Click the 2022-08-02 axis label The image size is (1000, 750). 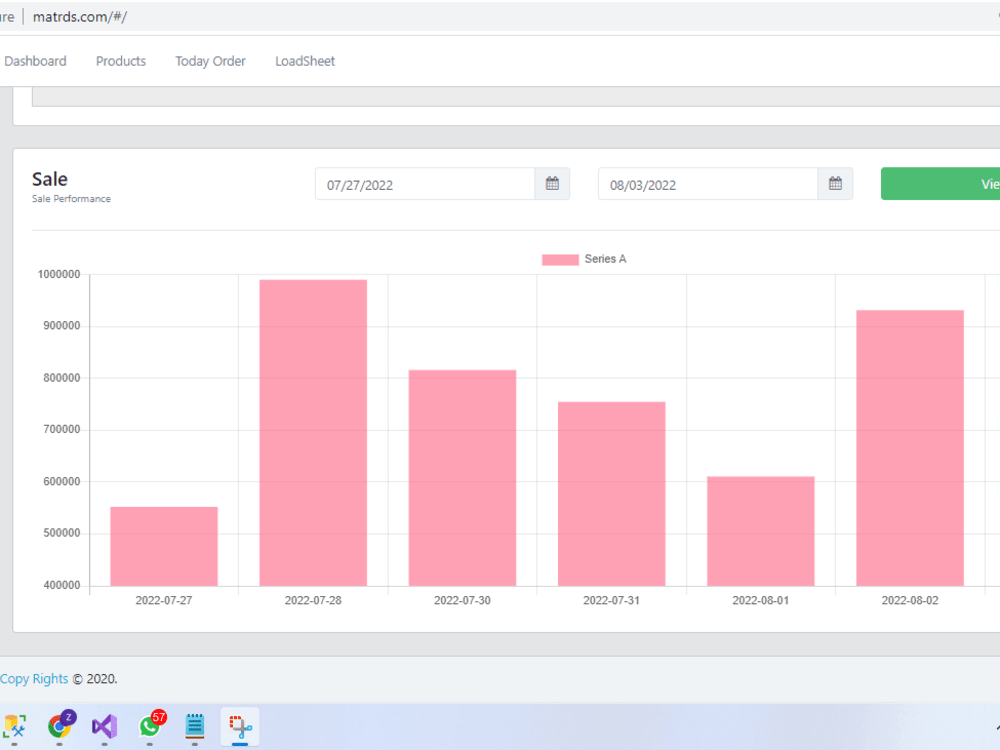click(910, 600)
